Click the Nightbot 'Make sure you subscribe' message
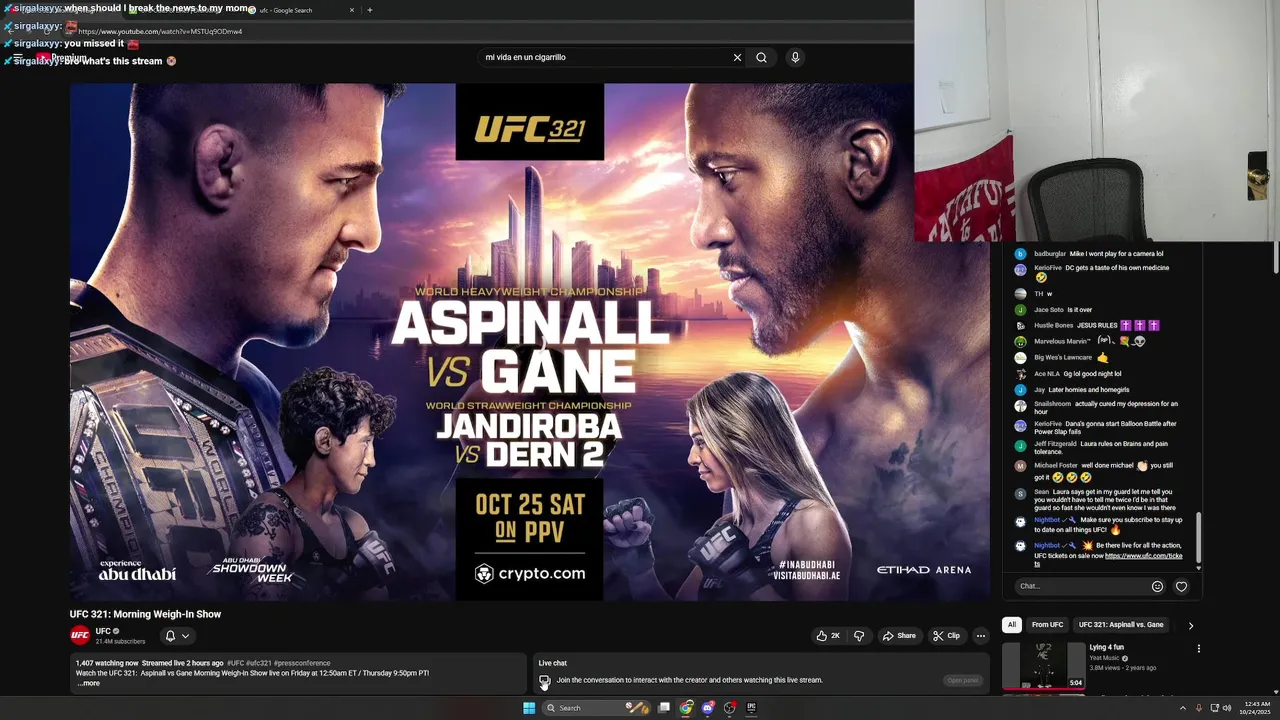Screen dimensions: 1280x720 [x=1108, y=524]
